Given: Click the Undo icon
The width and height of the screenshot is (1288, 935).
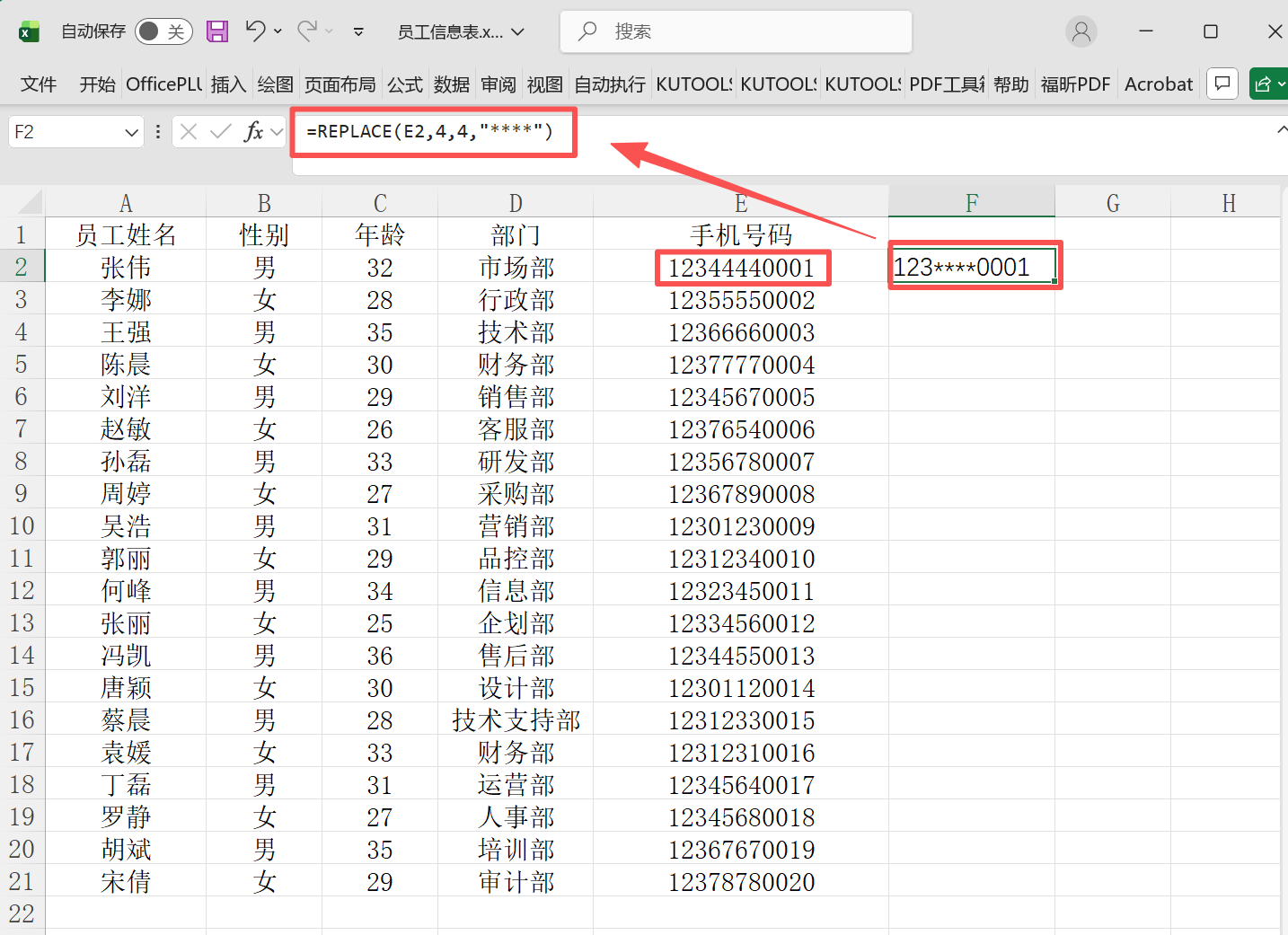Looking at the screenshot, I should click(x=254, y=31).
